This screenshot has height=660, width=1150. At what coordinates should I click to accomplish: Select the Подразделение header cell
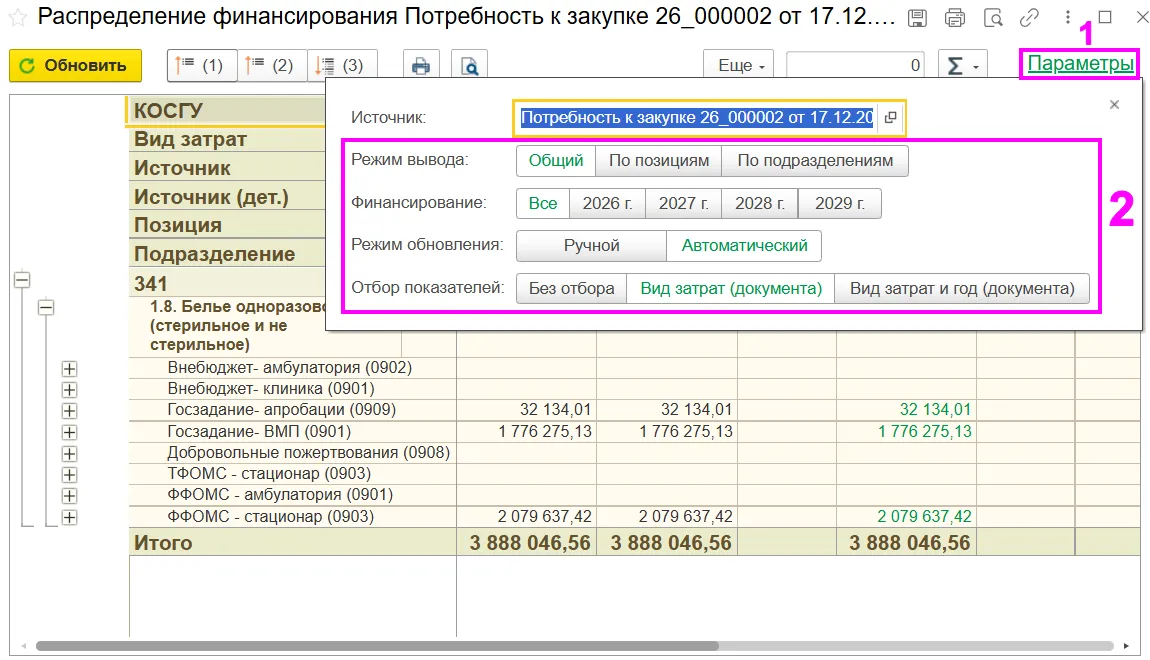pos(227,254)
